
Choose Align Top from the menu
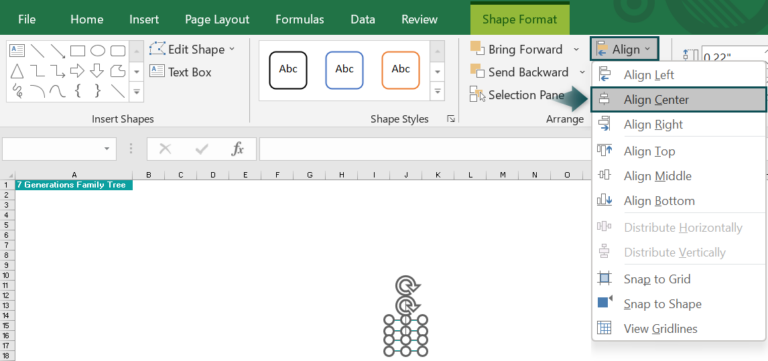[x=678, y=151]
